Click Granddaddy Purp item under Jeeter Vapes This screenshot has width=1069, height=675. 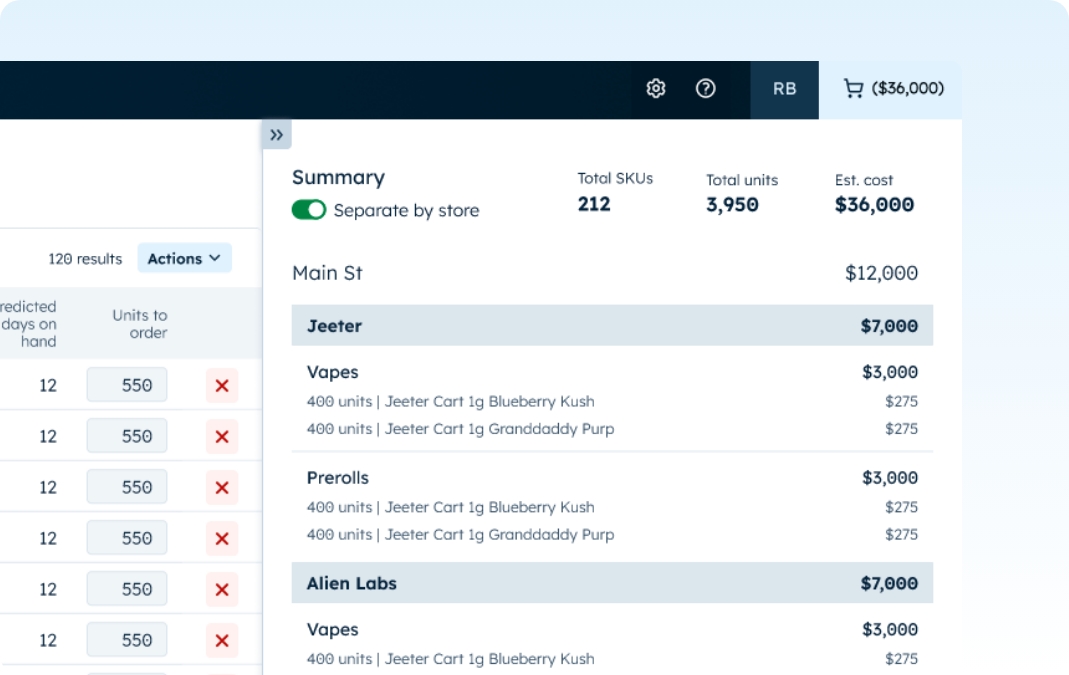click(x=460, y=429)
